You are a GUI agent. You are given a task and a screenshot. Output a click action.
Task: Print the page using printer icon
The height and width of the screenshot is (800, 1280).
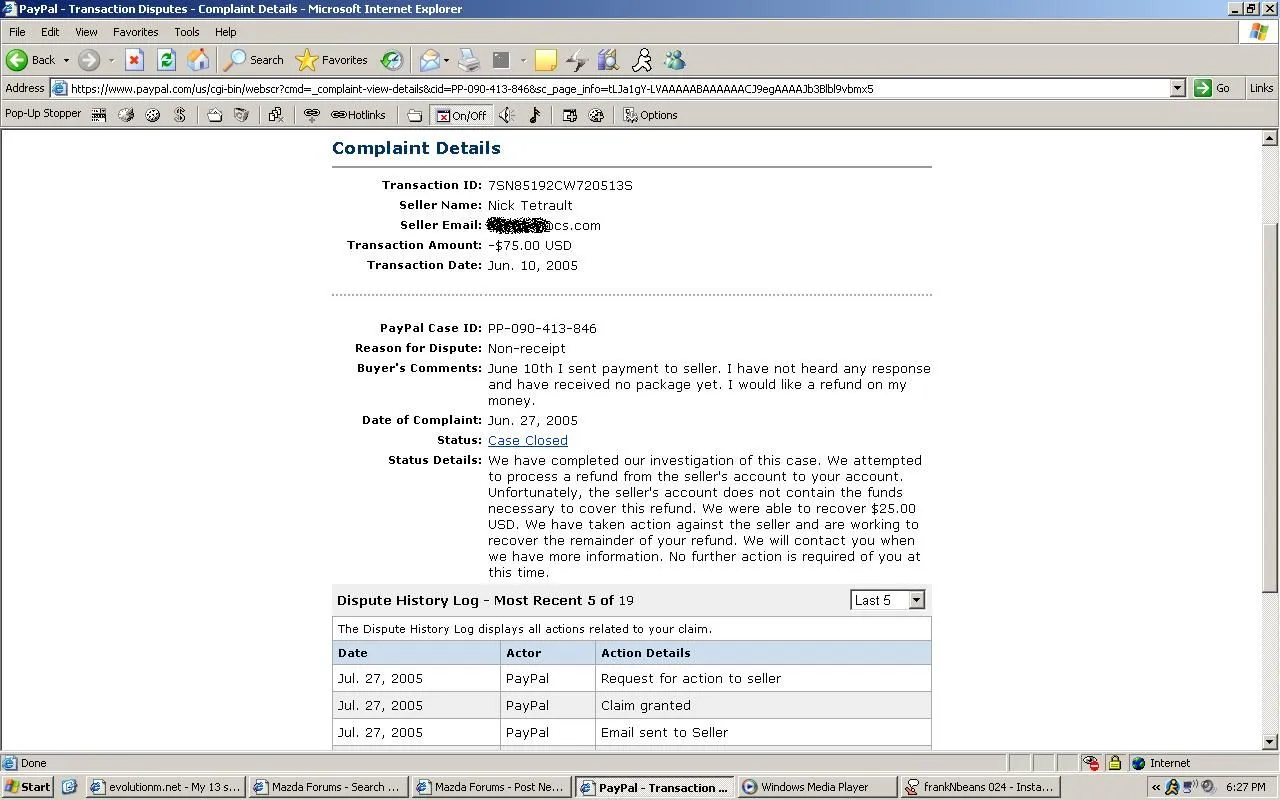point(469,60)
